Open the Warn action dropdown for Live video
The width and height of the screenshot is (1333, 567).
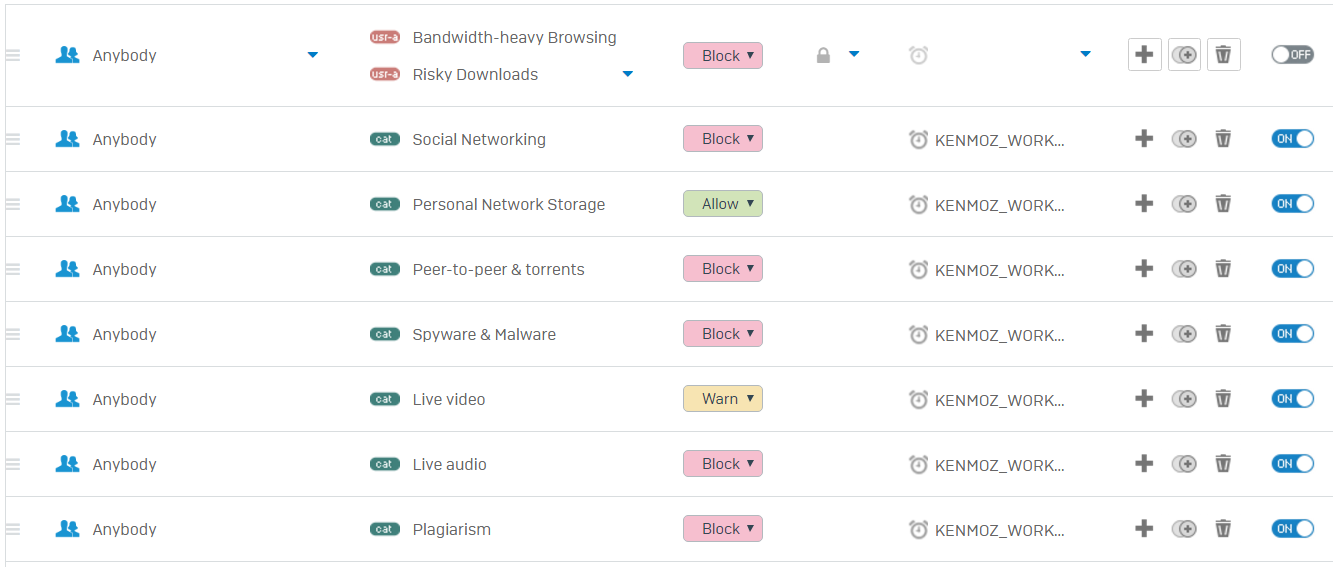click(722, 399)
